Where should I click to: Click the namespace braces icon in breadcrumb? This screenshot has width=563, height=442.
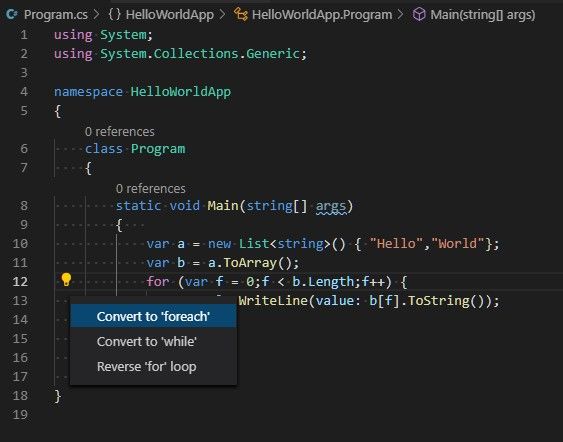coord(115,14)
